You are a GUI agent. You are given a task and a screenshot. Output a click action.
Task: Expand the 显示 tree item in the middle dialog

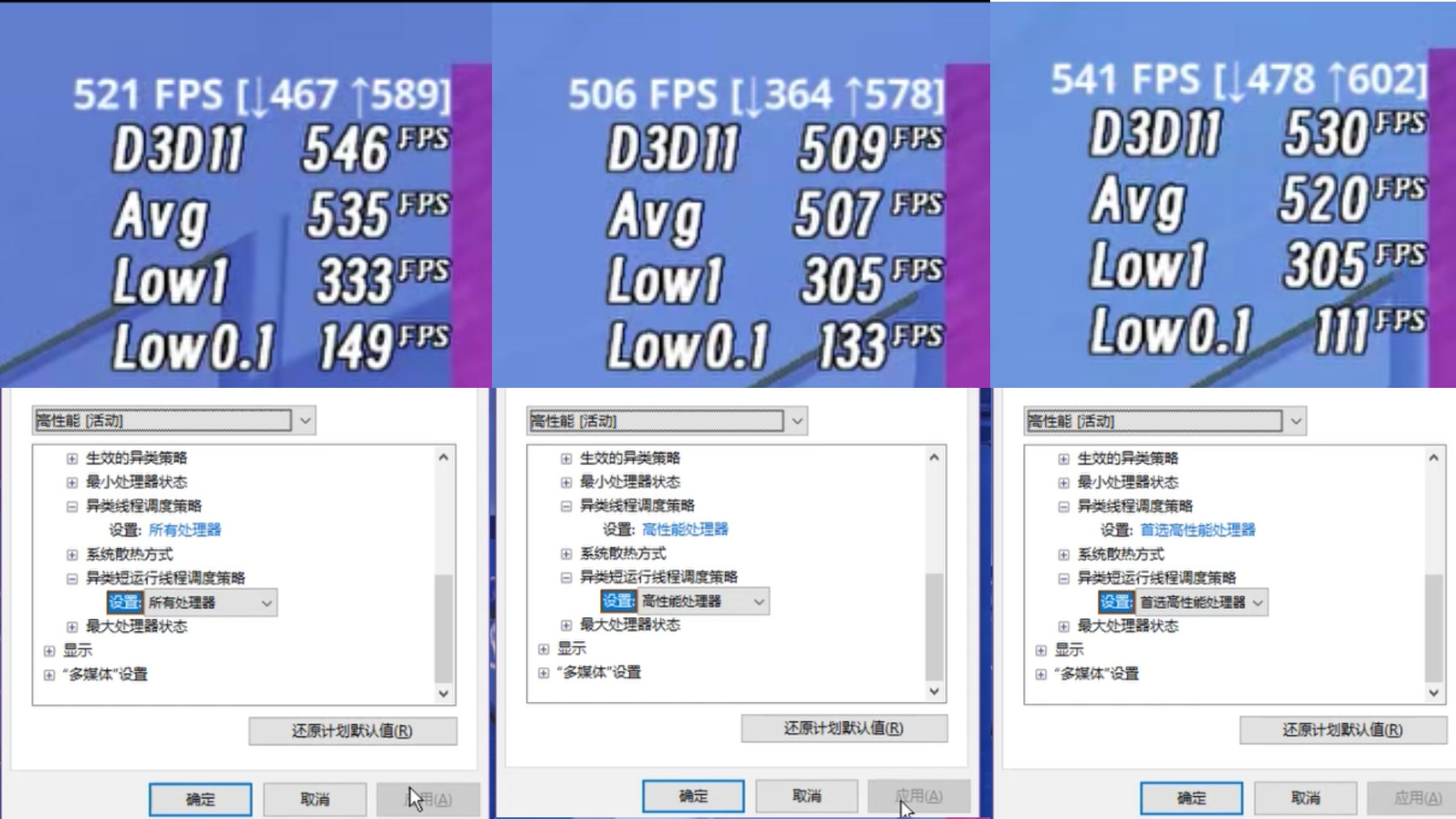tap(543, 648)
